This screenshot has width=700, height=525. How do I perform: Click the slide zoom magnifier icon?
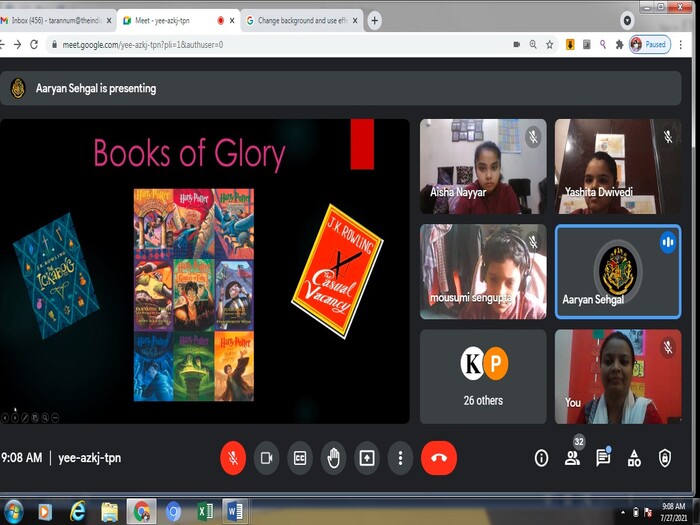(x=45, y=418)
